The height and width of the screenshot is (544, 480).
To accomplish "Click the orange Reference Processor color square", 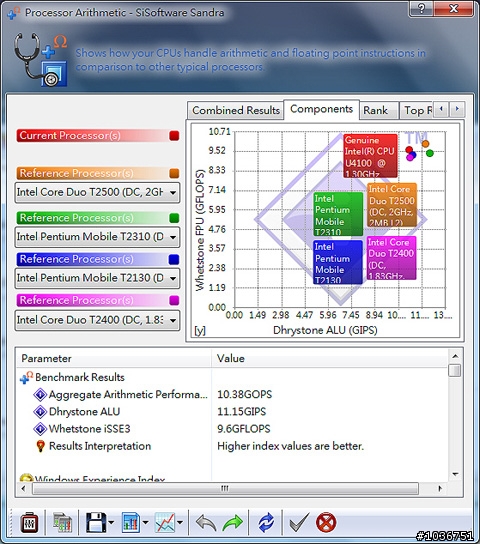I will pyautogui.click(x=174, y=173).
